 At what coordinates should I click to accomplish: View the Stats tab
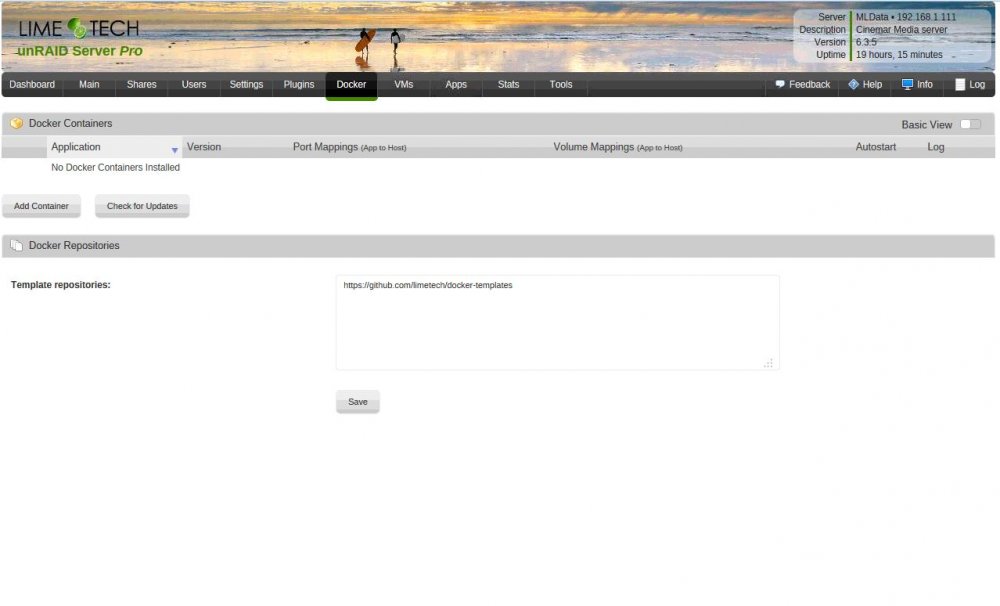(x=508, y=85)
